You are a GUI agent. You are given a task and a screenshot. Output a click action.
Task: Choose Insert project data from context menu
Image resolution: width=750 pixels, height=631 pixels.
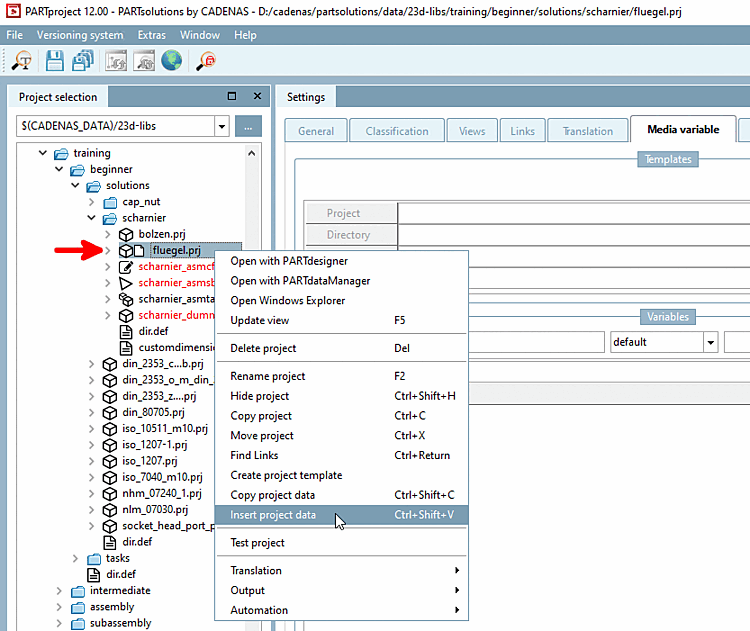click(342, 515)
